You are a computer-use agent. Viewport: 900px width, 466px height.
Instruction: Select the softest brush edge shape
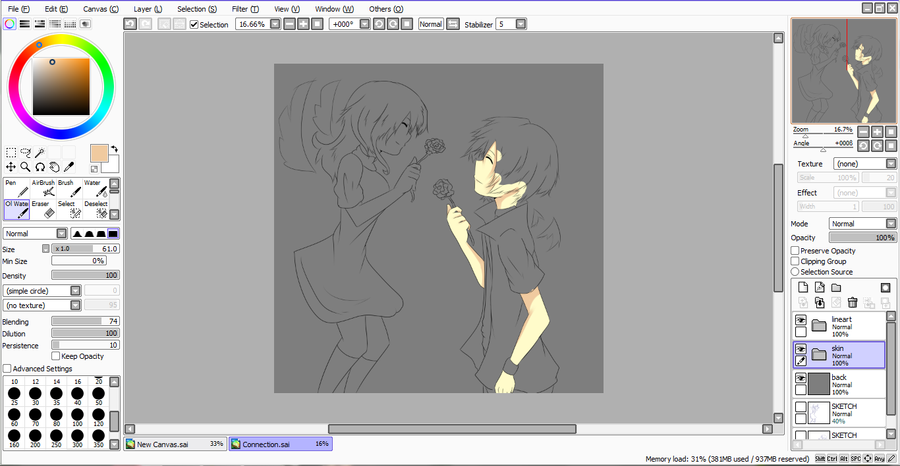pyautogui.click(x=76, y=234)
